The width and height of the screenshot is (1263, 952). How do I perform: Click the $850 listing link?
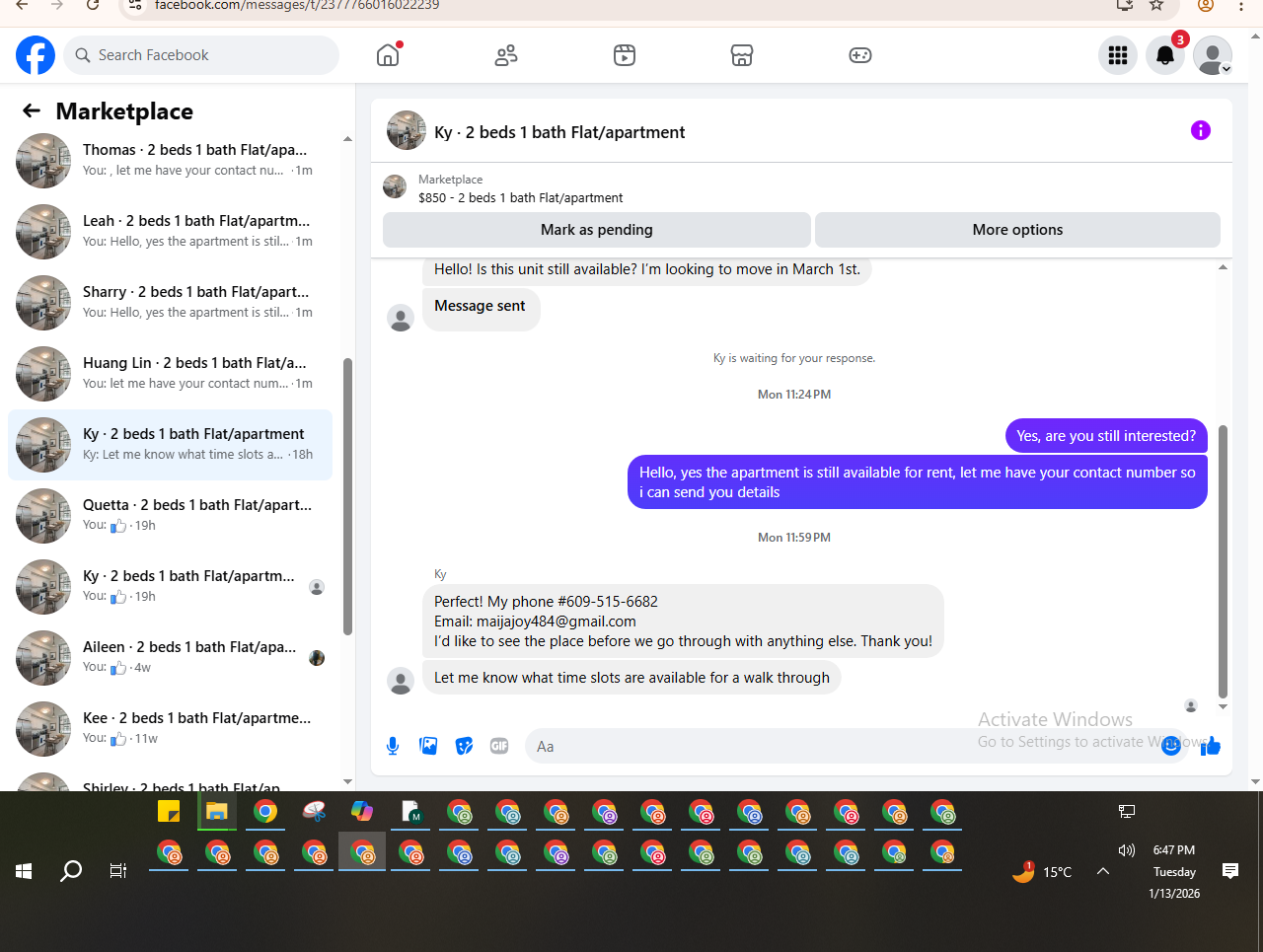[x=520, y=198]
